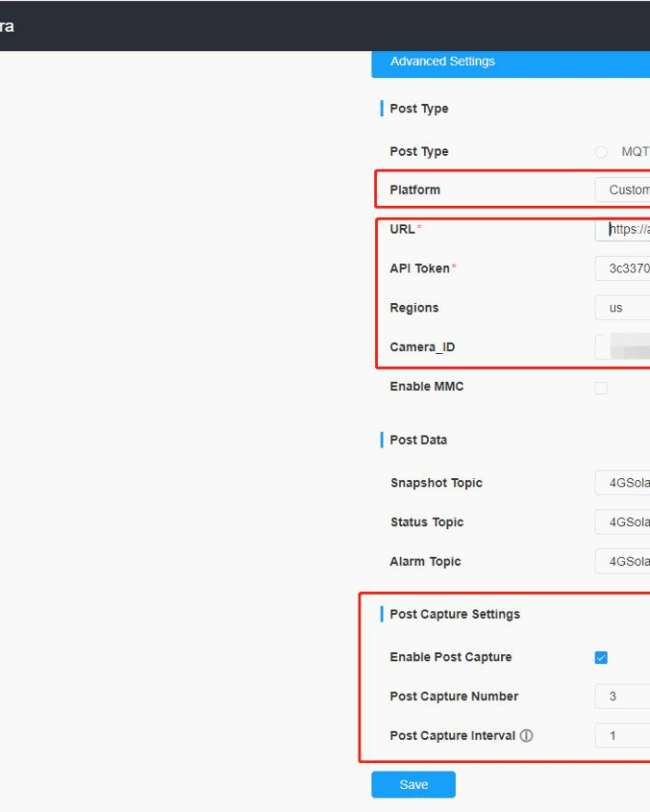This screenshot has height=812, width=650.
Task: Click the Enable MMC label text
Action: [x=426, y=387]
